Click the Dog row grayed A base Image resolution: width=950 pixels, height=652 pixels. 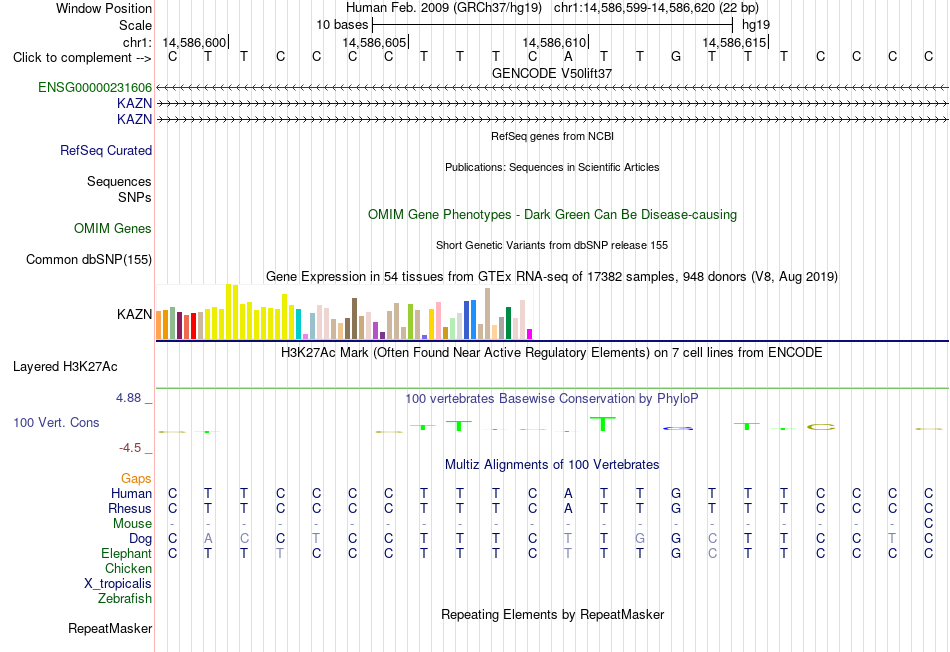pyautogui.click(x=208, y=538)
